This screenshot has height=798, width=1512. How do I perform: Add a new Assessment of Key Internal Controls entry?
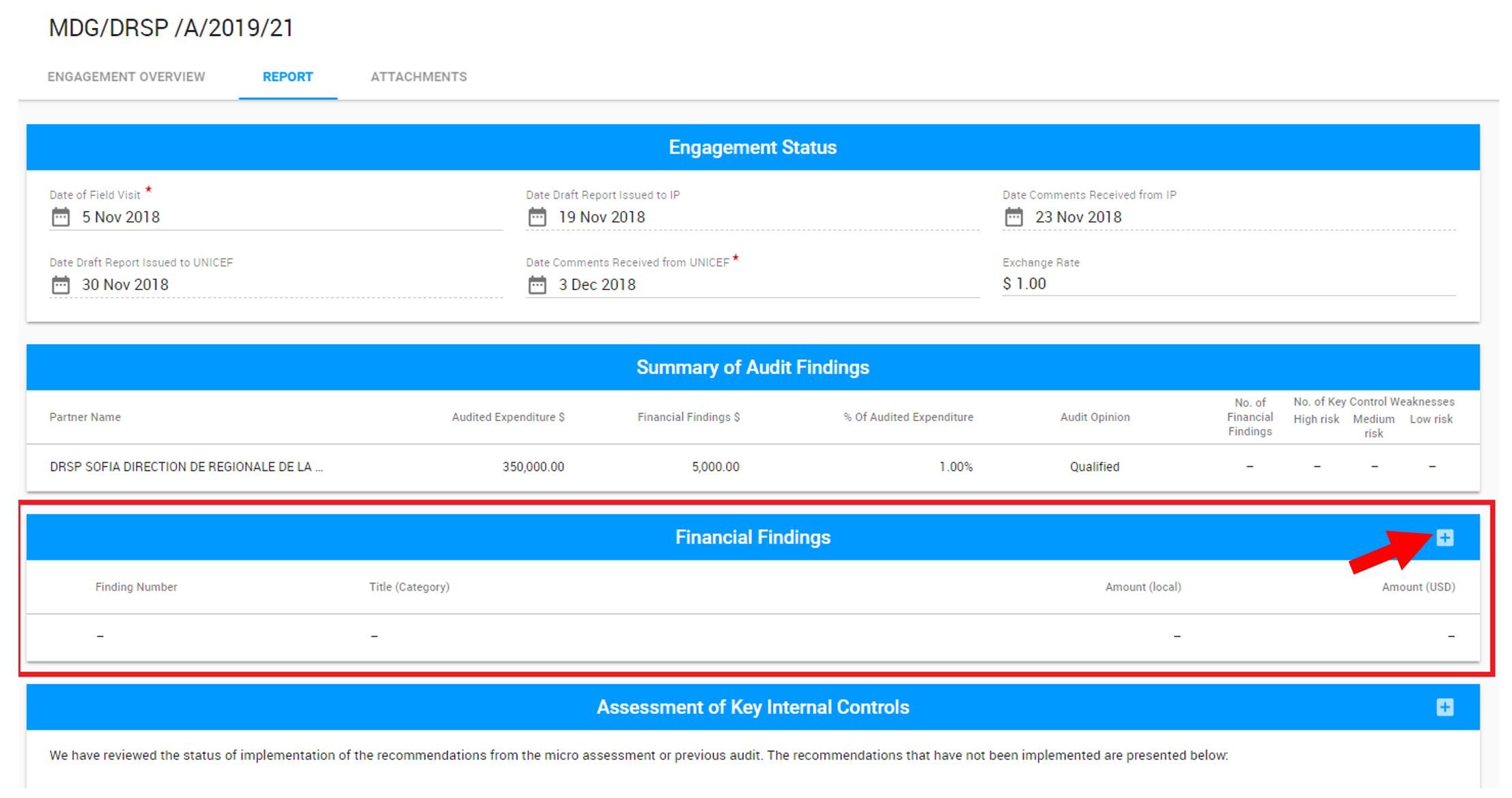click(x=1444, y=708)
